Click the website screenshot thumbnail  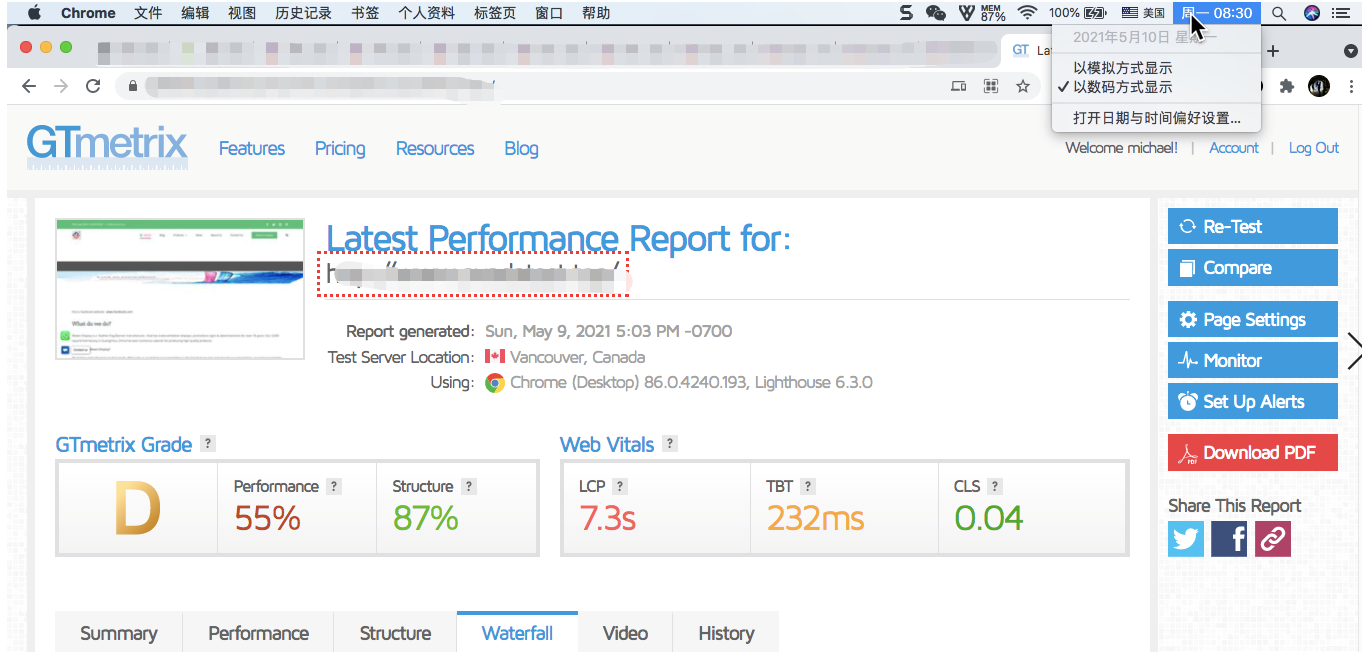(x=180, y=289)
